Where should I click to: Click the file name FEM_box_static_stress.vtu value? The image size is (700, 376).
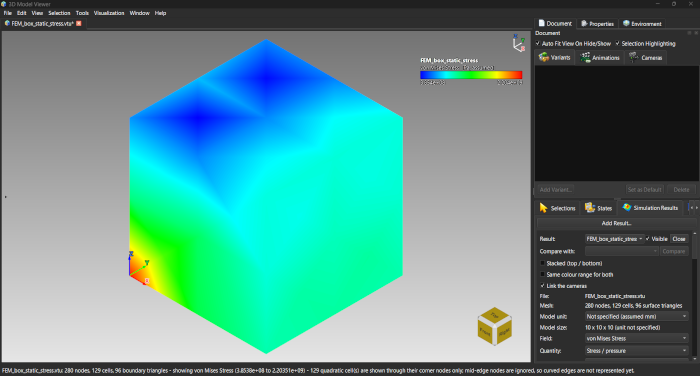pos(615,296)
